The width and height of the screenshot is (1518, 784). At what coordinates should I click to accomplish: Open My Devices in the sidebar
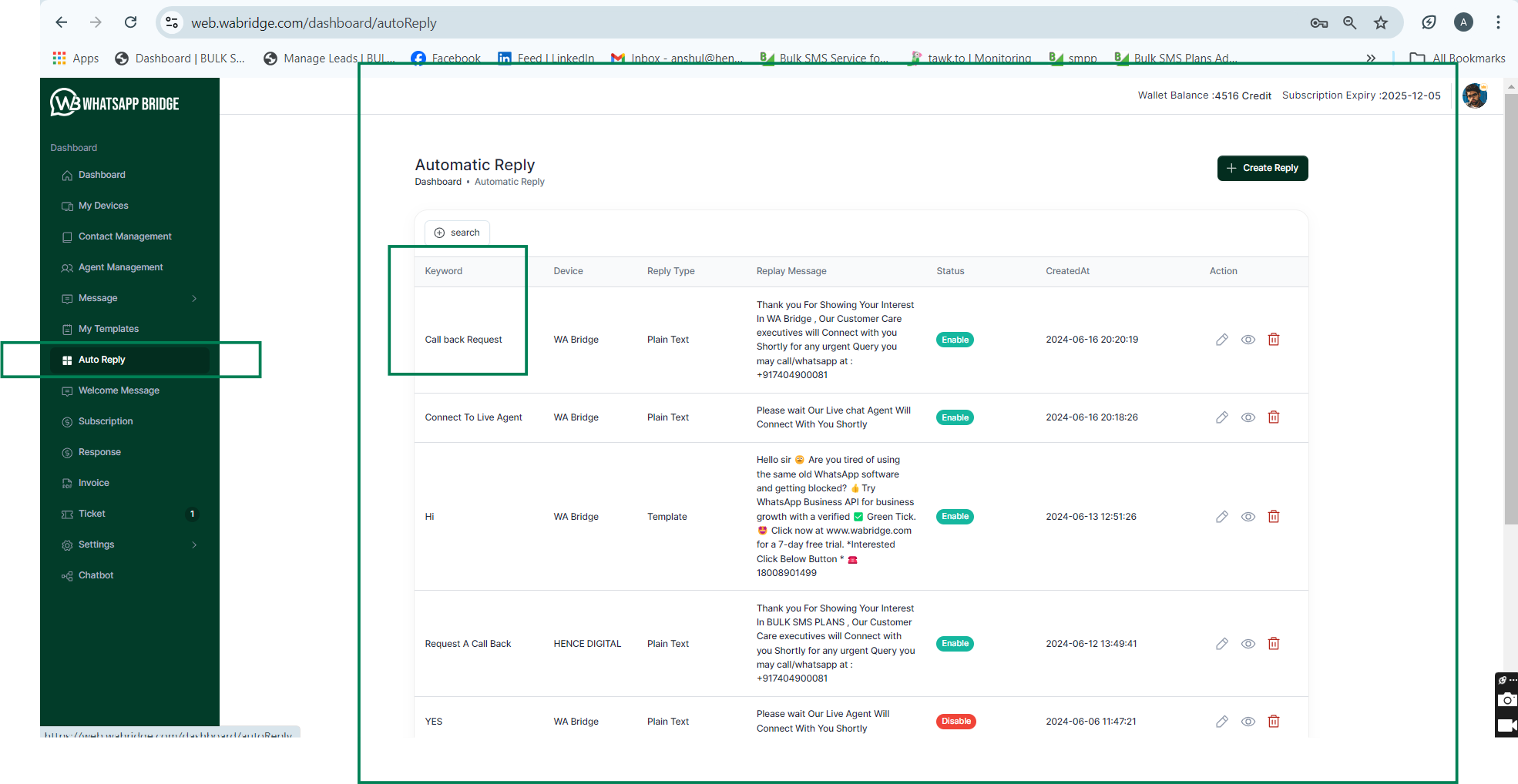[x=103, y=206]
